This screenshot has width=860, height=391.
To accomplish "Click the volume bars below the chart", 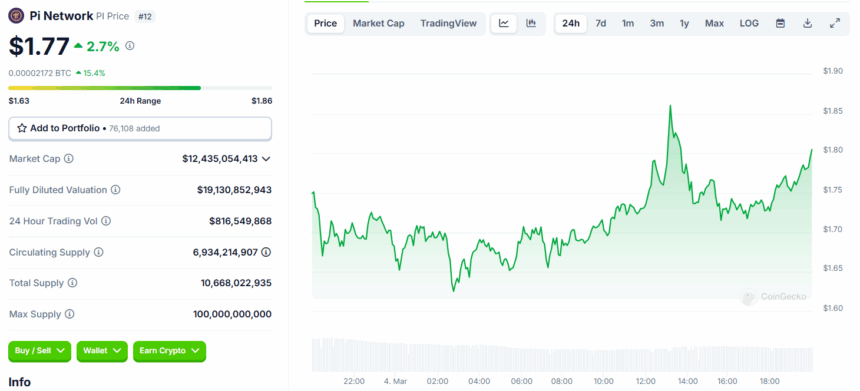I will click(x=562, y=355).
